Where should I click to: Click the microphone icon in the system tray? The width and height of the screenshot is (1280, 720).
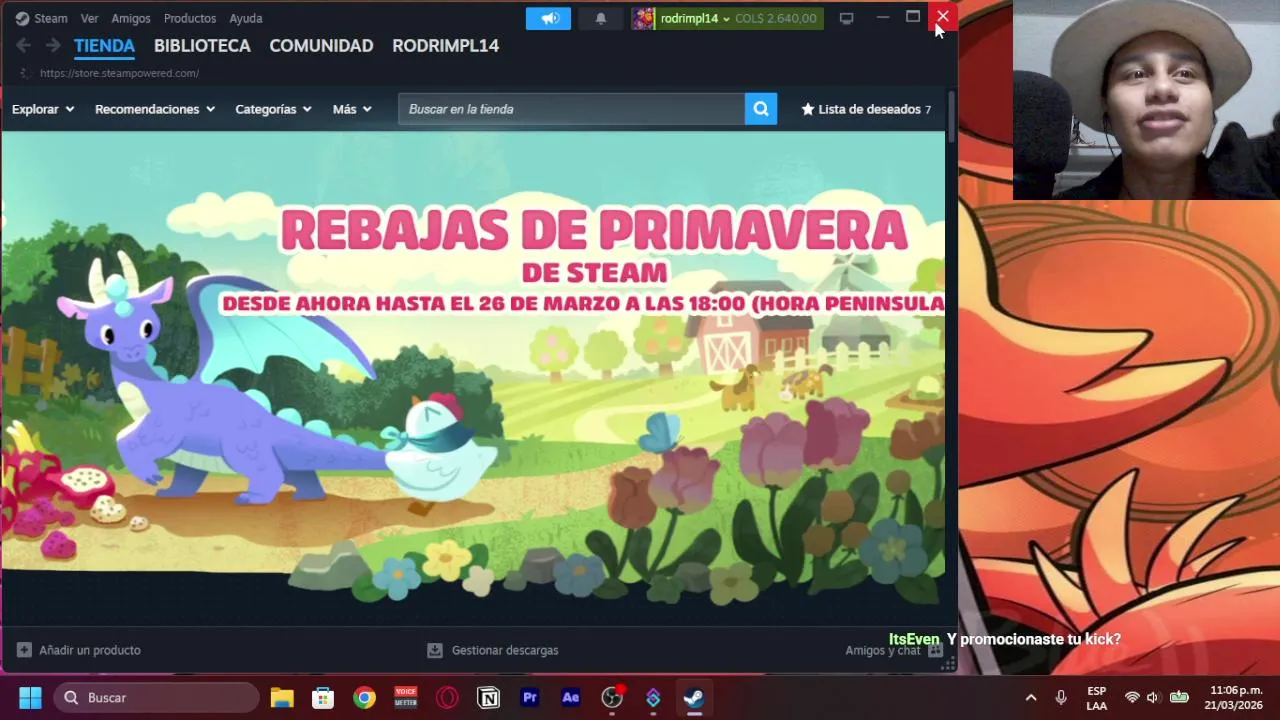[x=1061, y=697]
